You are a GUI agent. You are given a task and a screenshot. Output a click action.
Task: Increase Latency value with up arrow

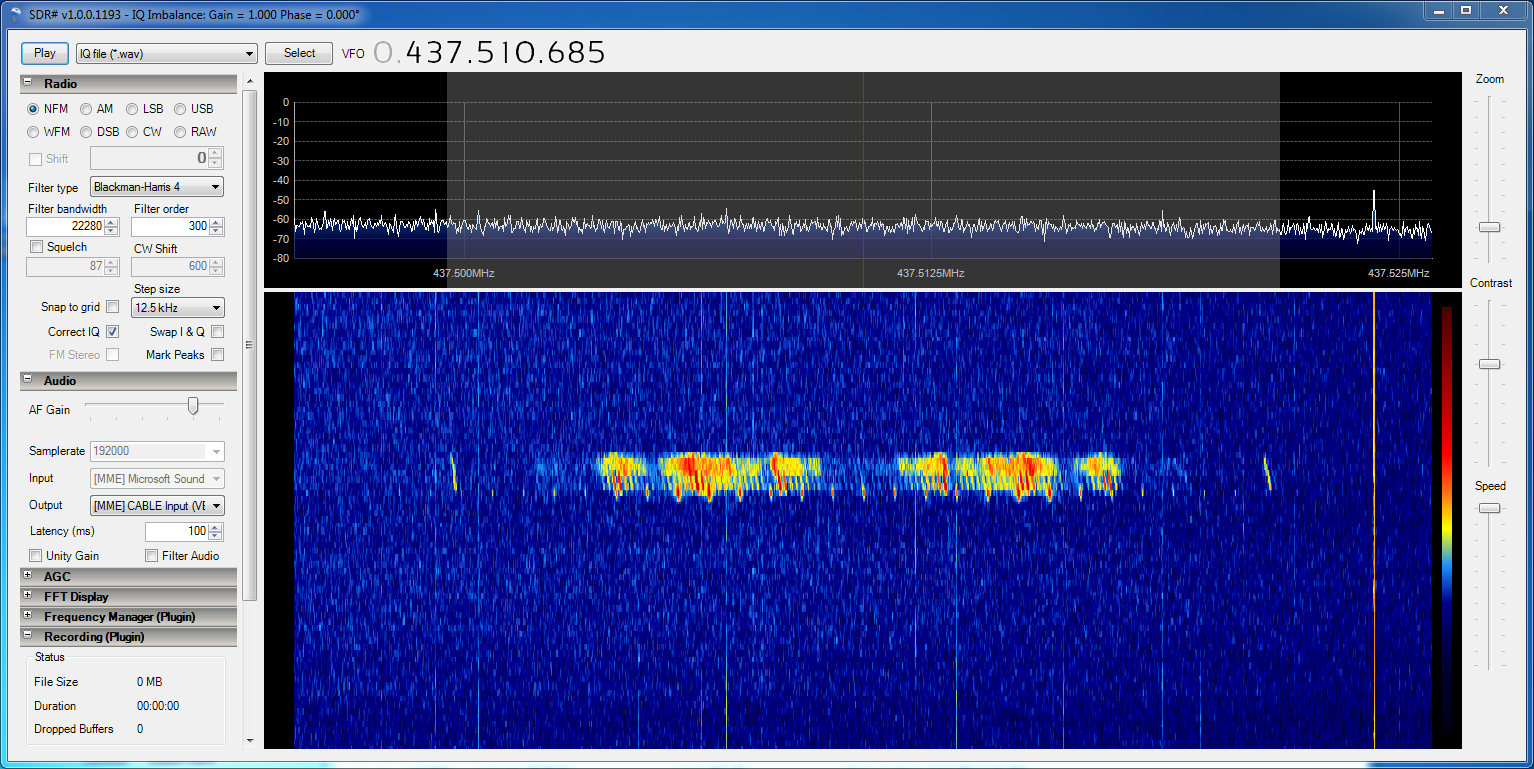[x=216, y=527]
